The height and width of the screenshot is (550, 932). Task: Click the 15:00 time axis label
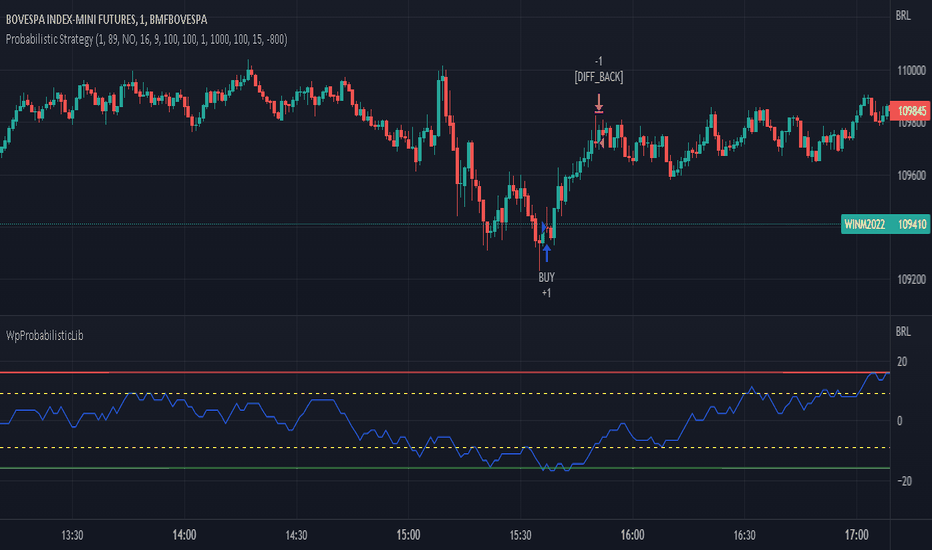coord(408,535)
